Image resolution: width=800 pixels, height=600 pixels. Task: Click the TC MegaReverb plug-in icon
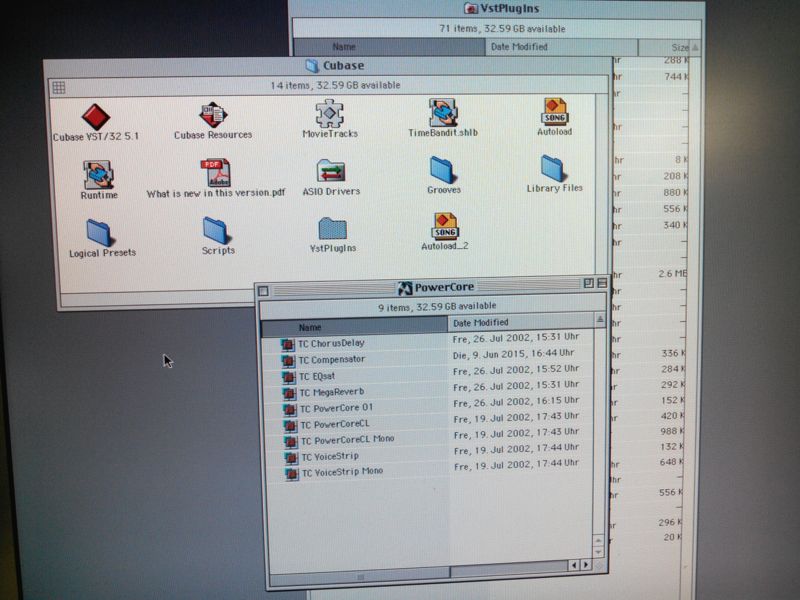click(x=289, y=393)
